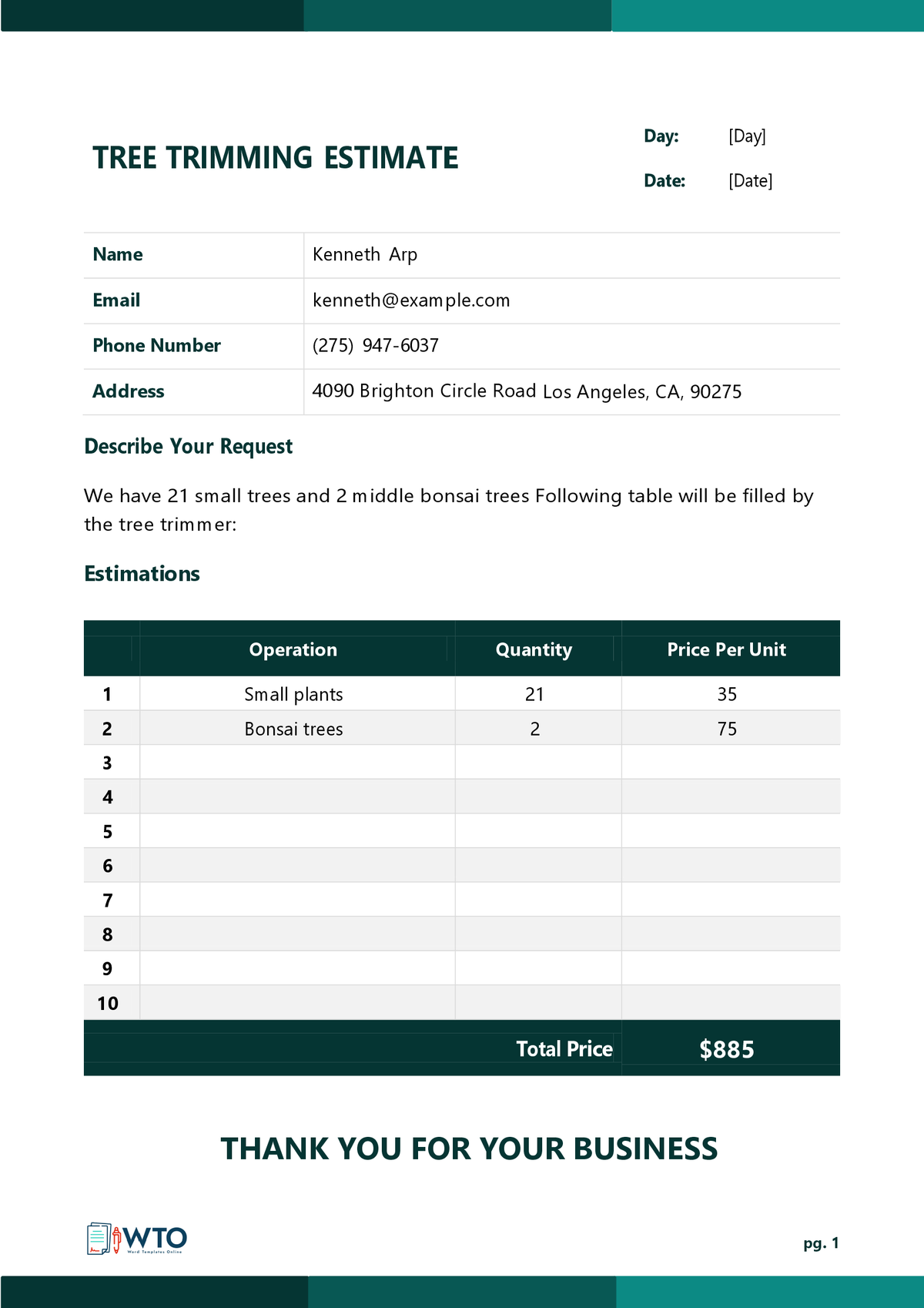Click the empty Operation cell in row 3
The width and height of the screenshot is (924, 1308).
296,763
